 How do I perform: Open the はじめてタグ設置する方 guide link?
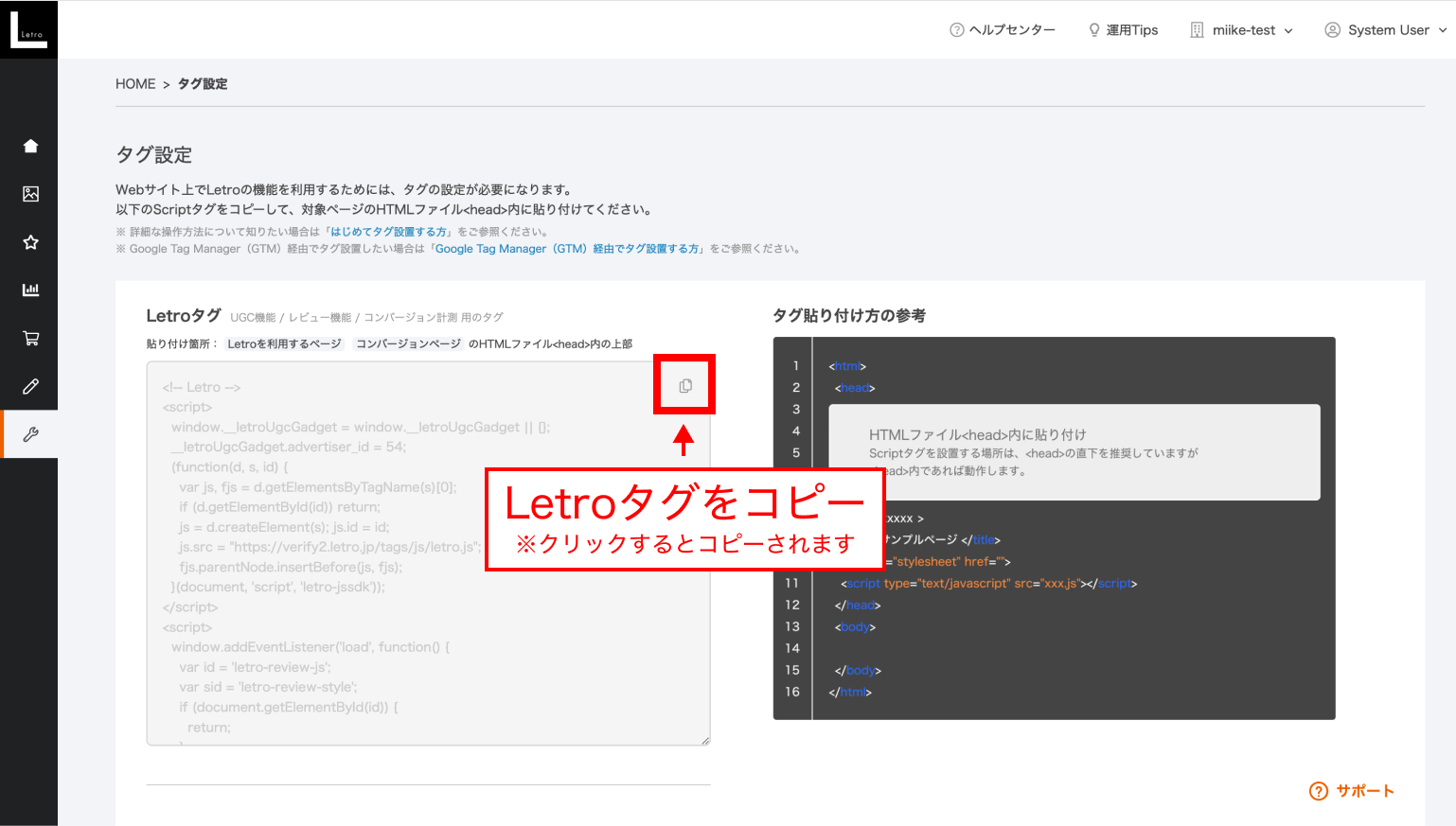pos(388,232)
